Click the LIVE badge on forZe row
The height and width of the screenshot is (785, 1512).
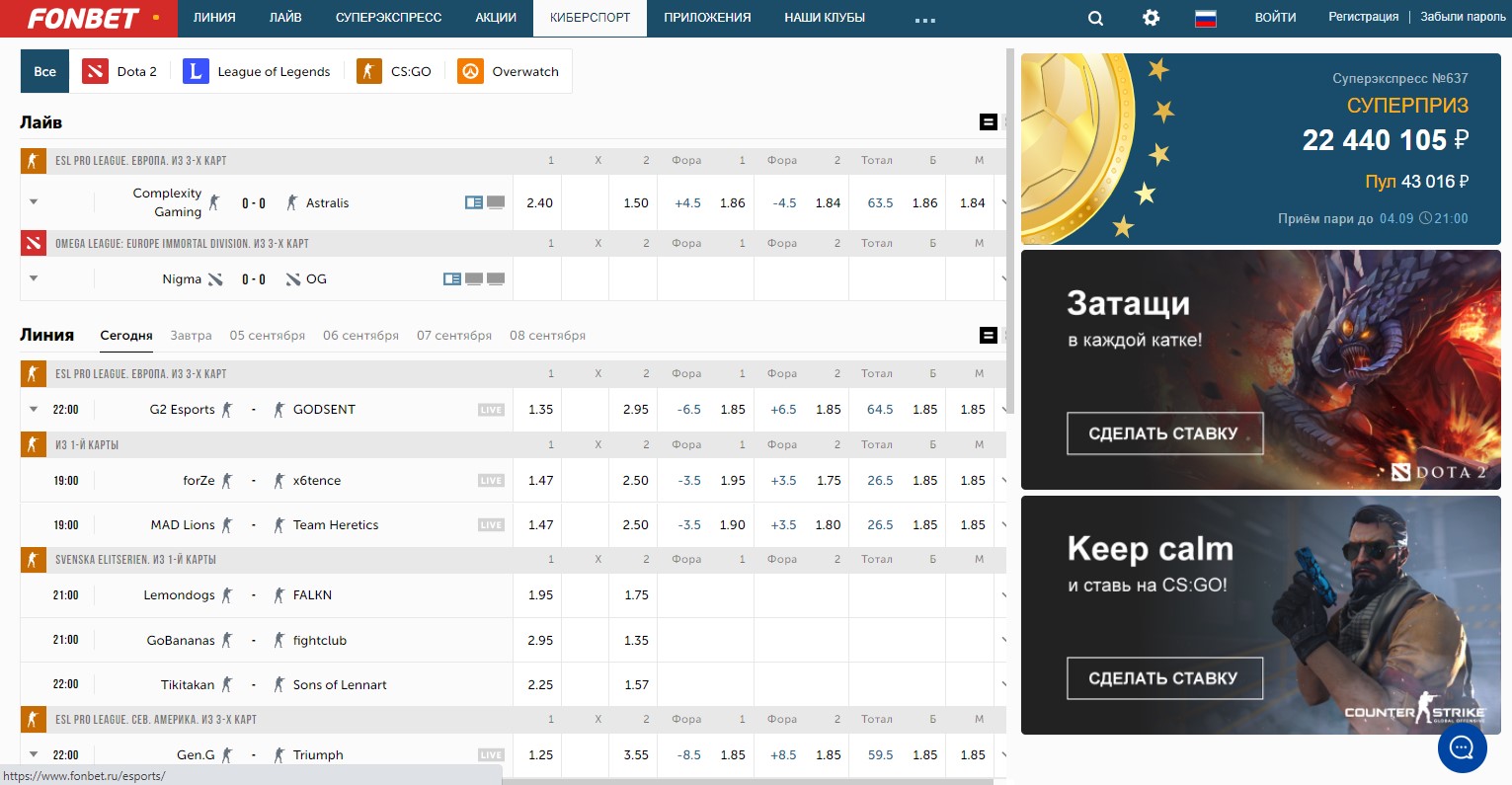[x=491, y=481]
